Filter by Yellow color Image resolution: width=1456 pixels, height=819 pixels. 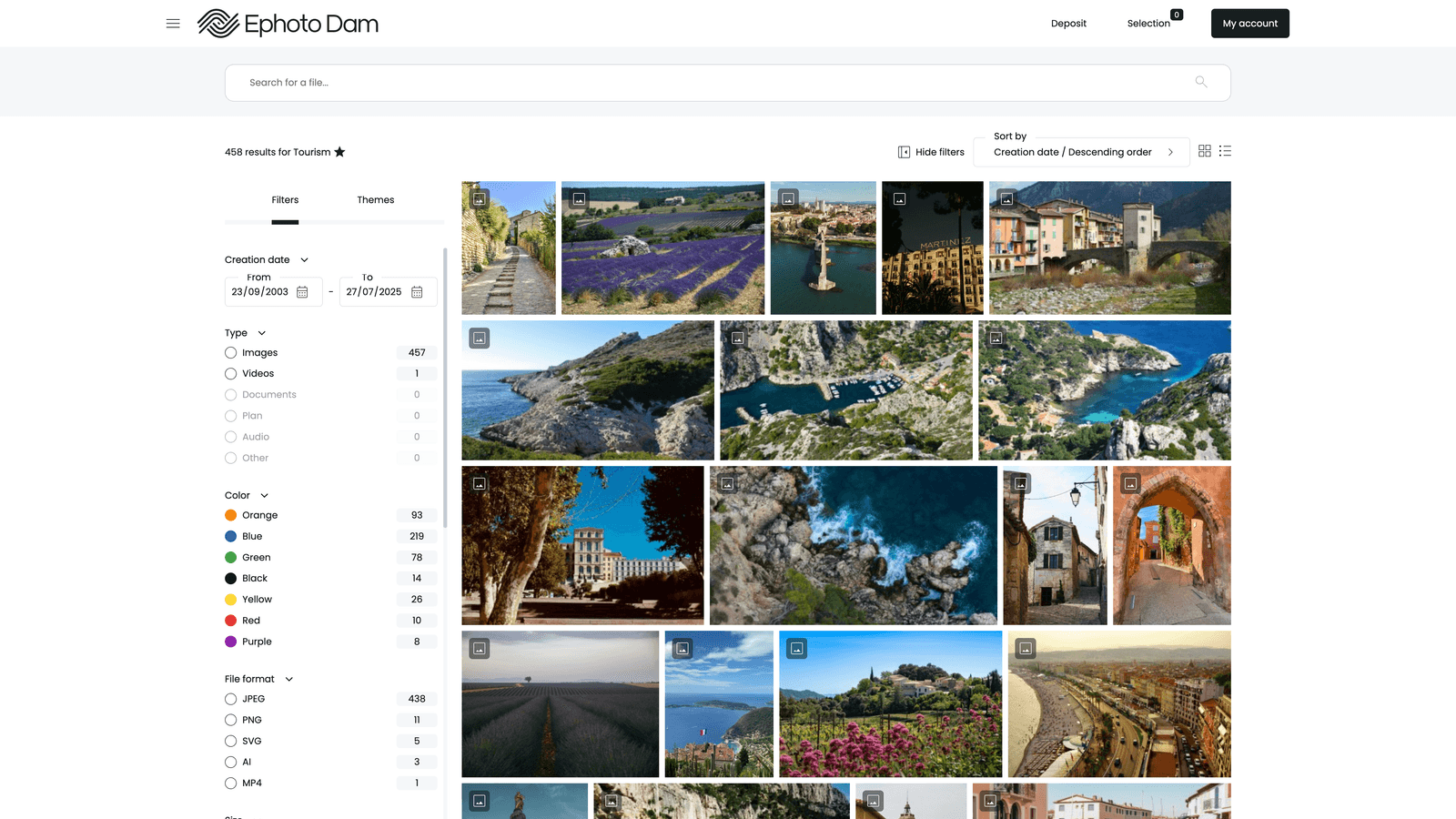pyautogui.click(x=230, y=600)
